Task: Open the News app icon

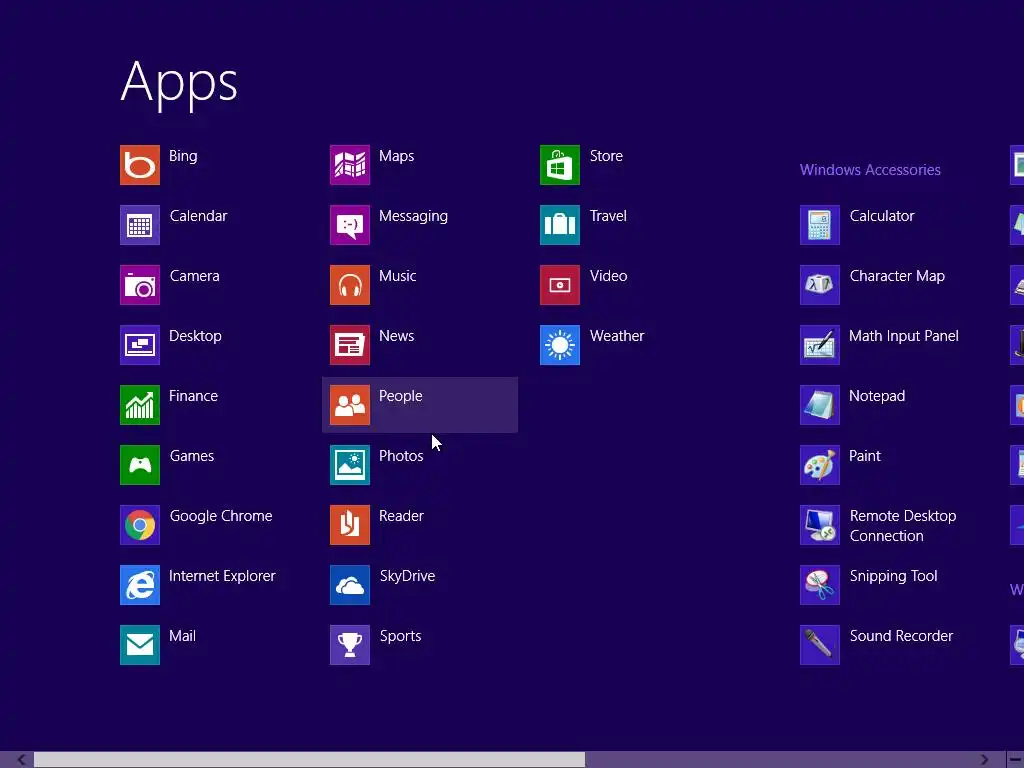Action: [350, 345]
